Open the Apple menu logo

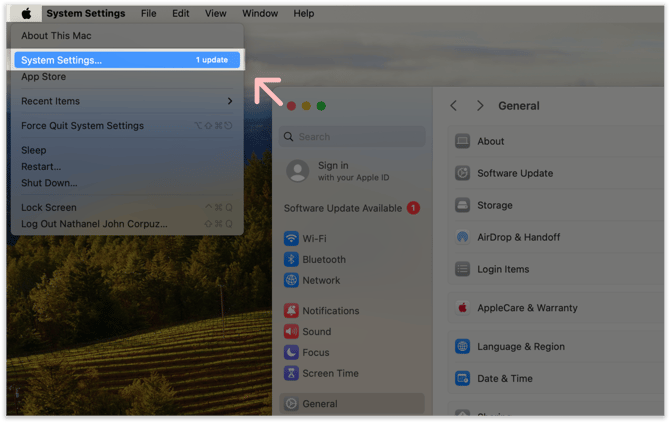26,13
